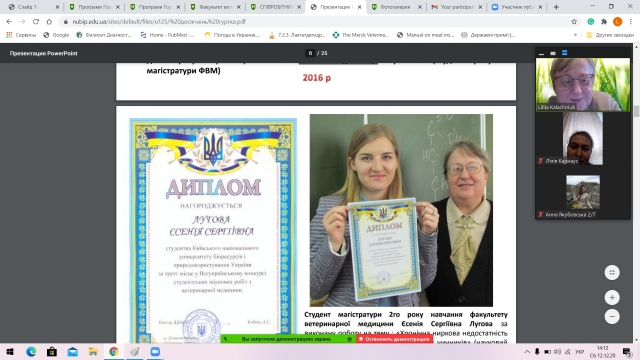Close the 'Слайд 1' tab

click(x=57, y=7)
